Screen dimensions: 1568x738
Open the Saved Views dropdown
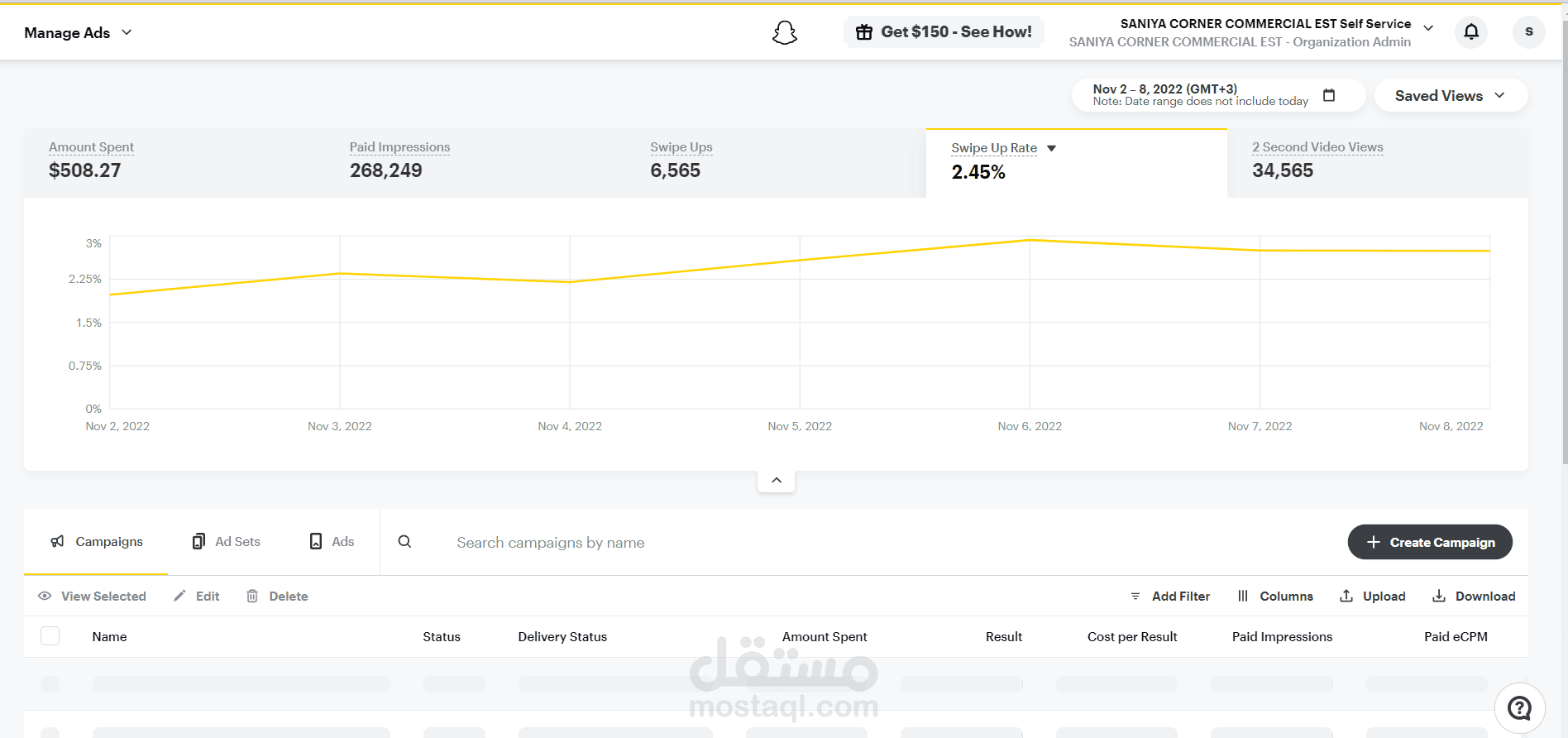[x=1451, y=95]
